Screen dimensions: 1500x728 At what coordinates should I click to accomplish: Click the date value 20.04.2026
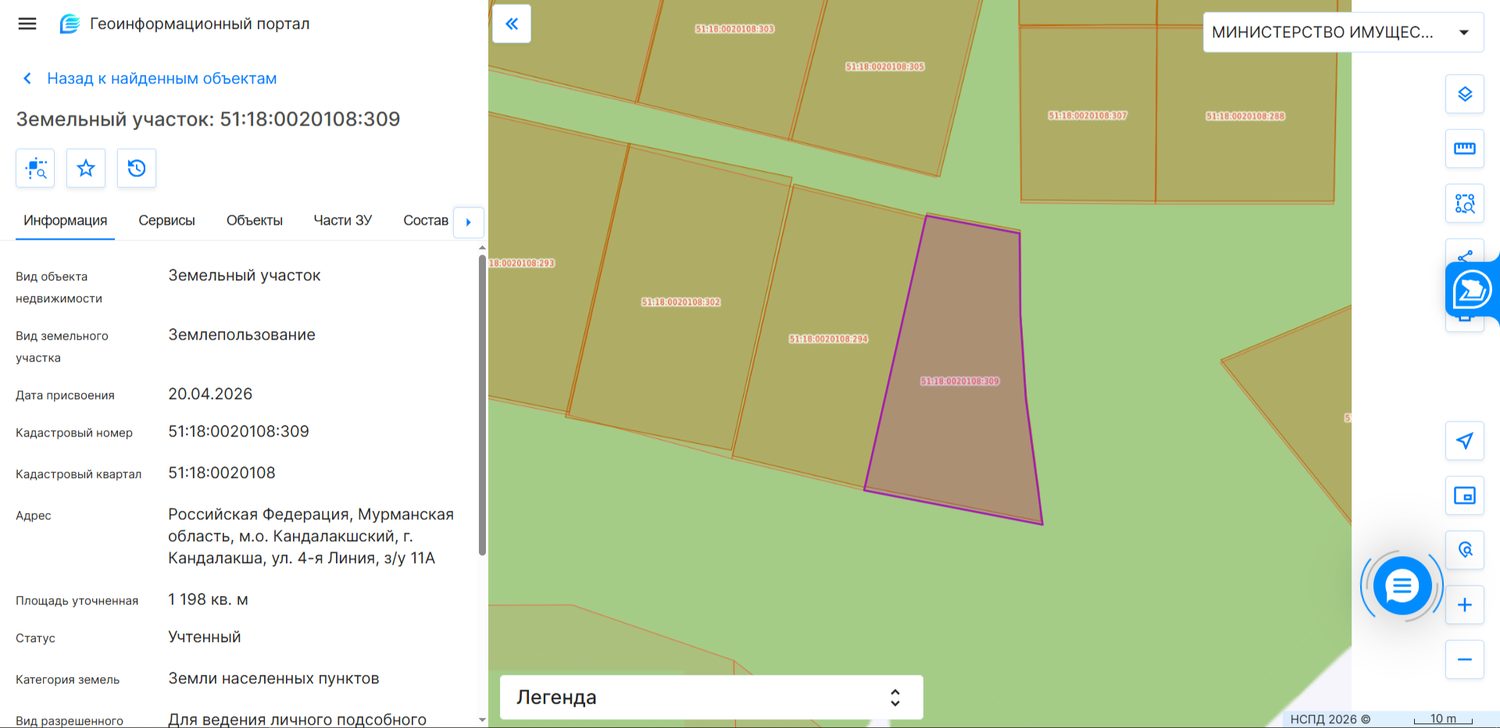pos(210,394)
